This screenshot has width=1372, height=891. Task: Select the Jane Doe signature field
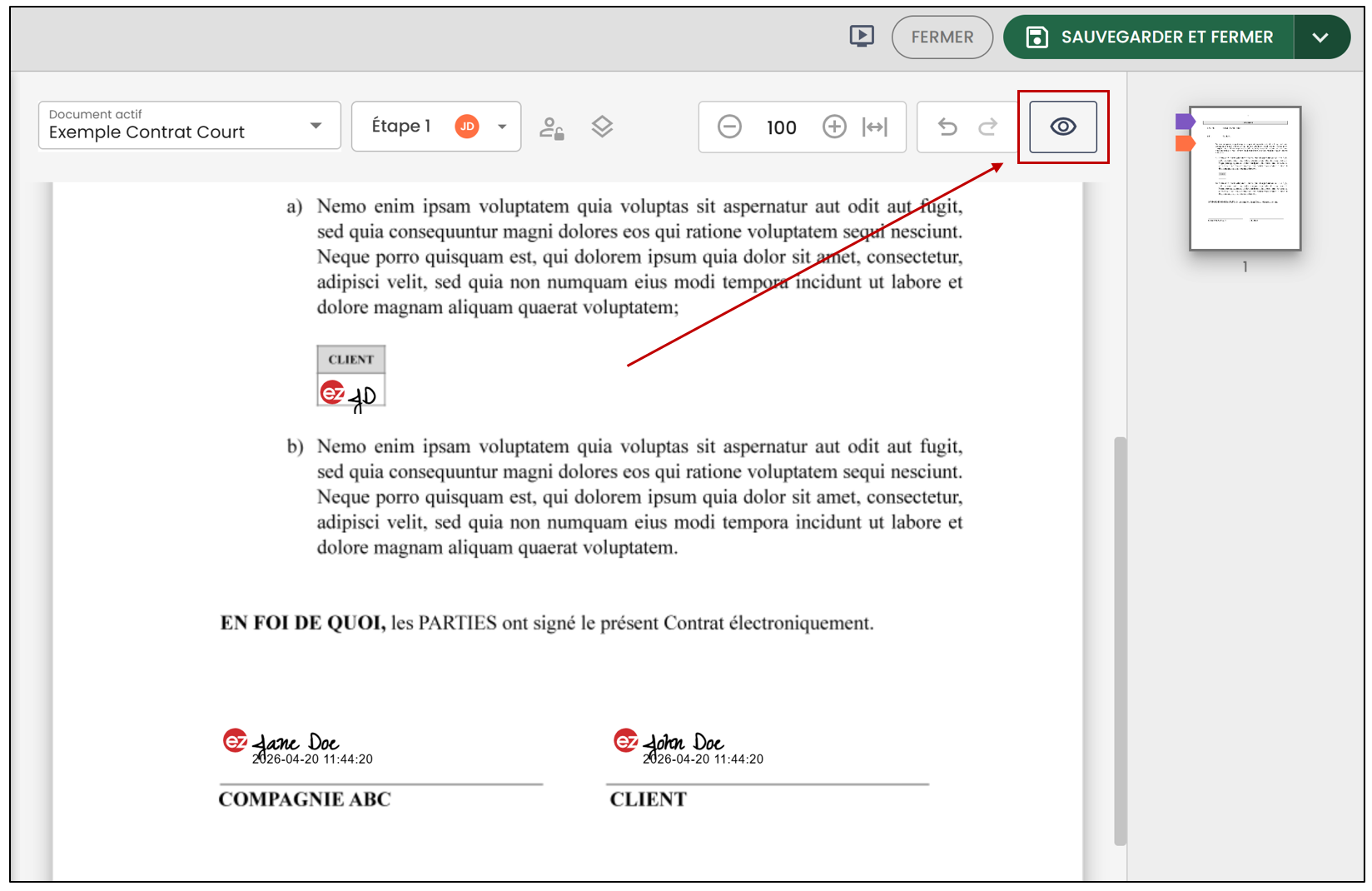[298, 746]
